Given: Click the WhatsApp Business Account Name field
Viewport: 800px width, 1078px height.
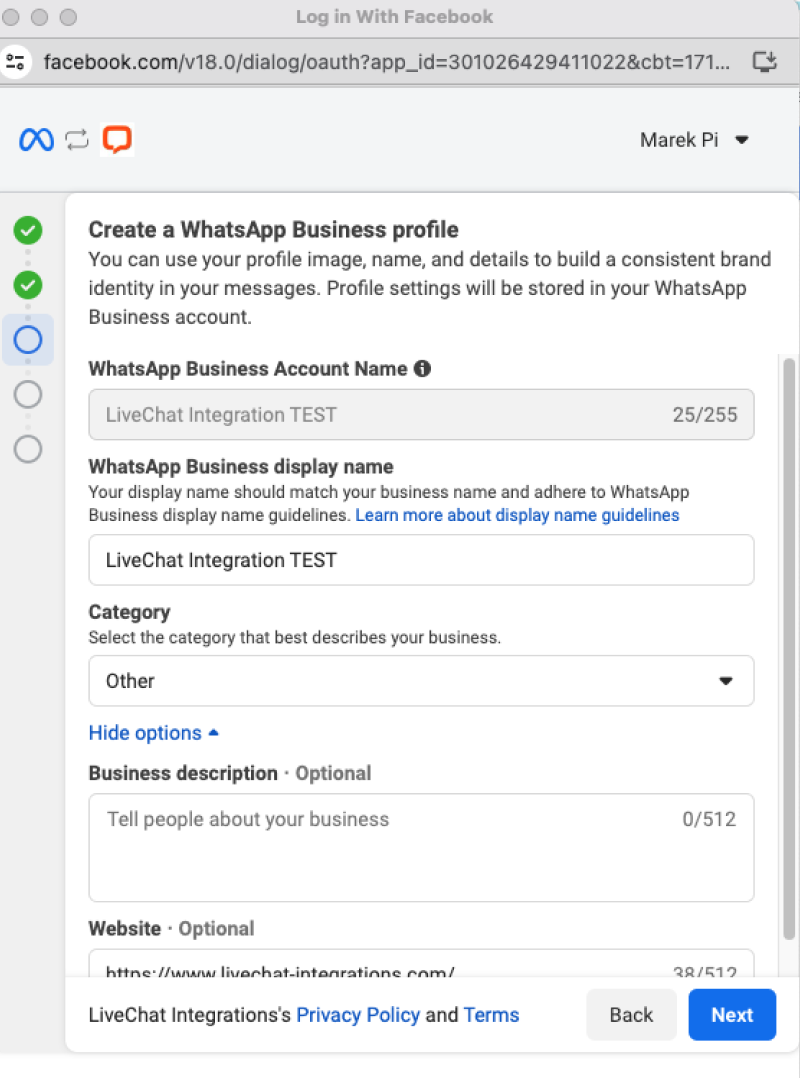Looking at the screenshot, I should point(421,415).
